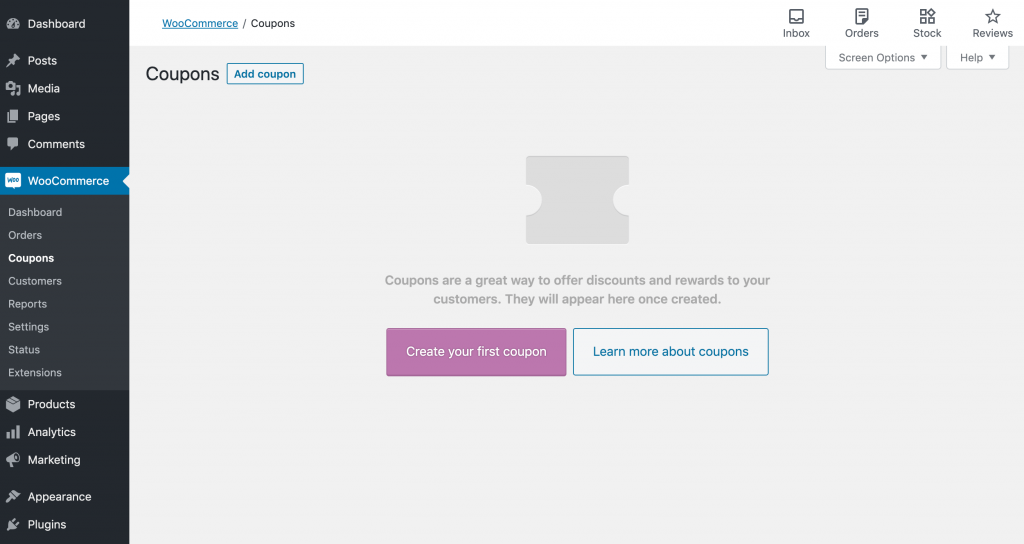Click the Comments speech bubble icon
1024x544 pixels.
pos(13,144)
